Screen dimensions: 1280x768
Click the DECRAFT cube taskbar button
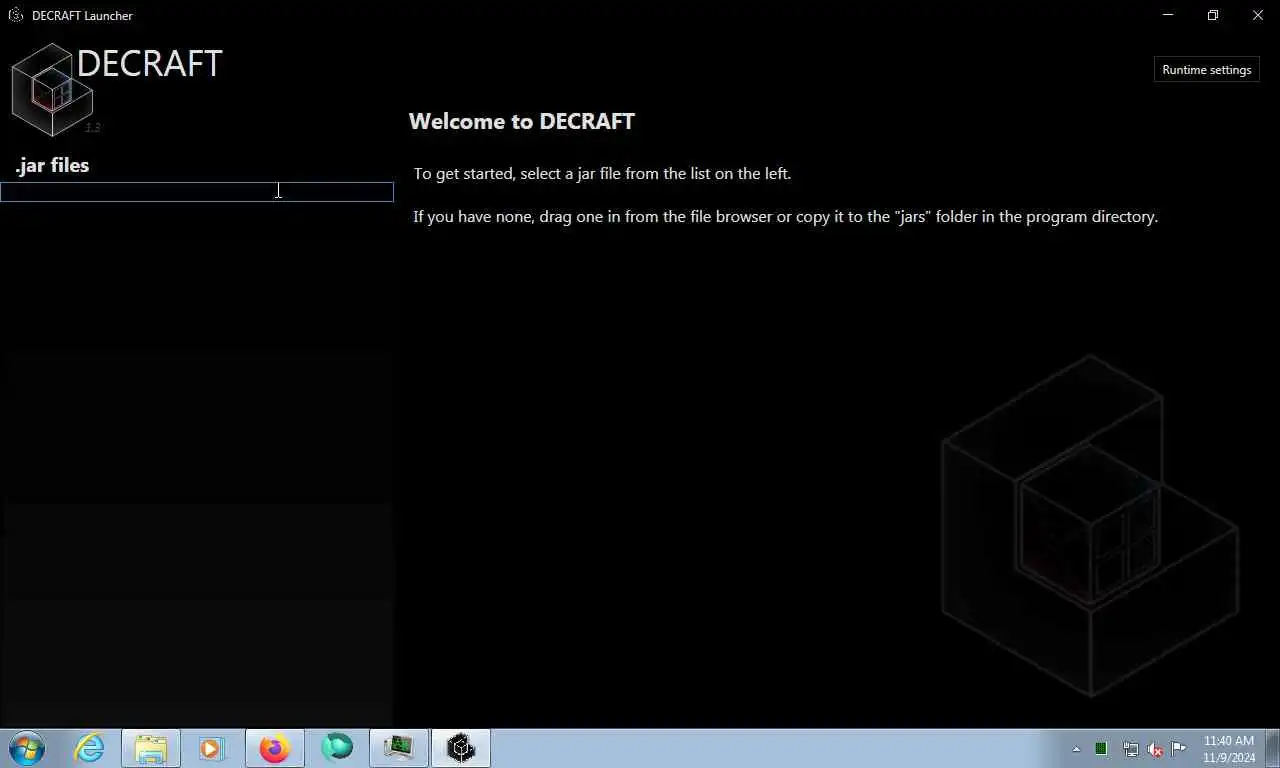(x=461, y=748)
